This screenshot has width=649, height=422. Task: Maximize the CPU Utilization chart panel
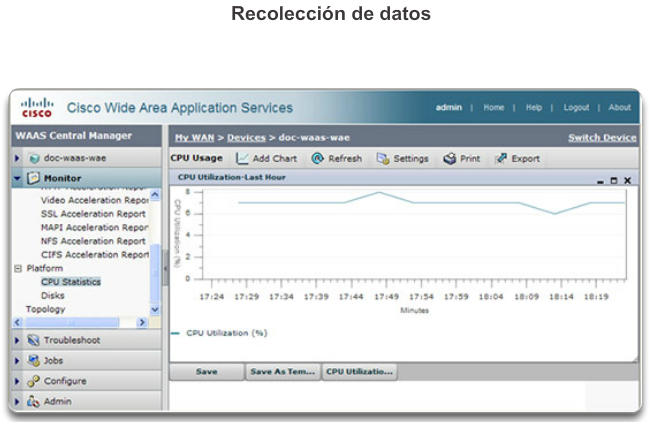614,181
